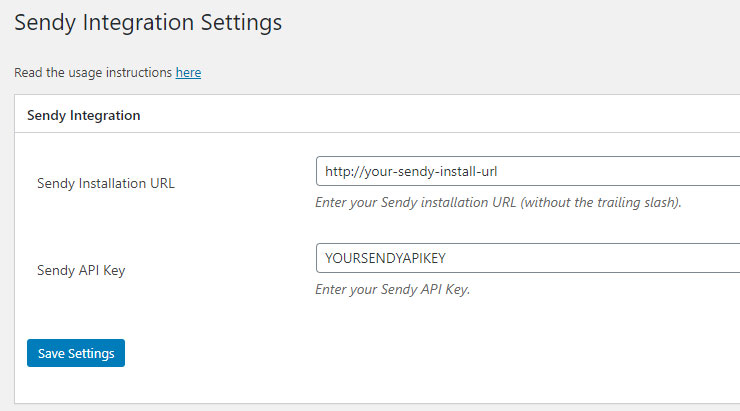Focus the Sendy Installation URL input field
The width and height of the screenshot is (740, 411).
coord(528,171)
